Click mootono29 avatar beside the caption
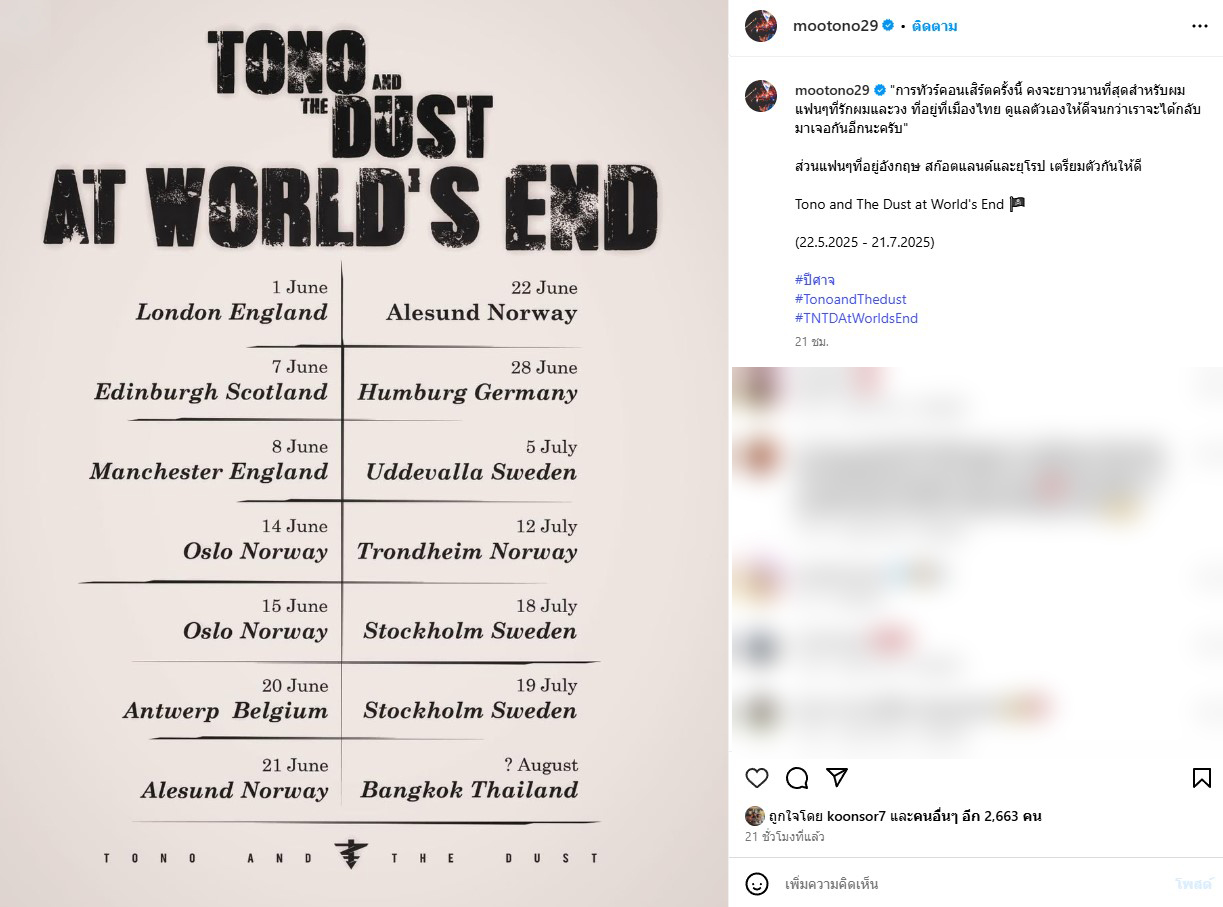This screenshot has width=1223, height=907. 761,96
